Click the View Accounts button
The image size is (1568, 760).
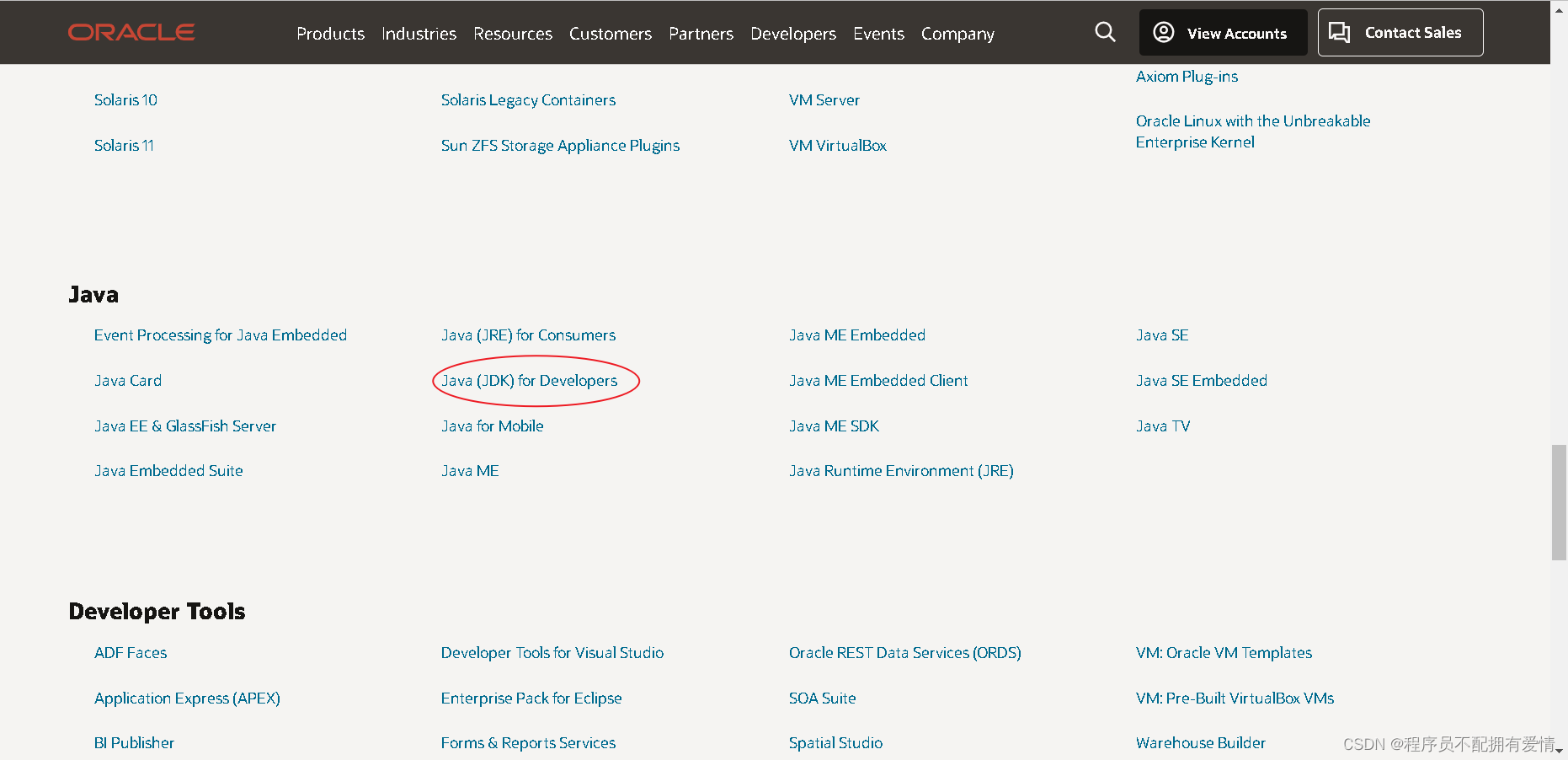pos(1223,33)
